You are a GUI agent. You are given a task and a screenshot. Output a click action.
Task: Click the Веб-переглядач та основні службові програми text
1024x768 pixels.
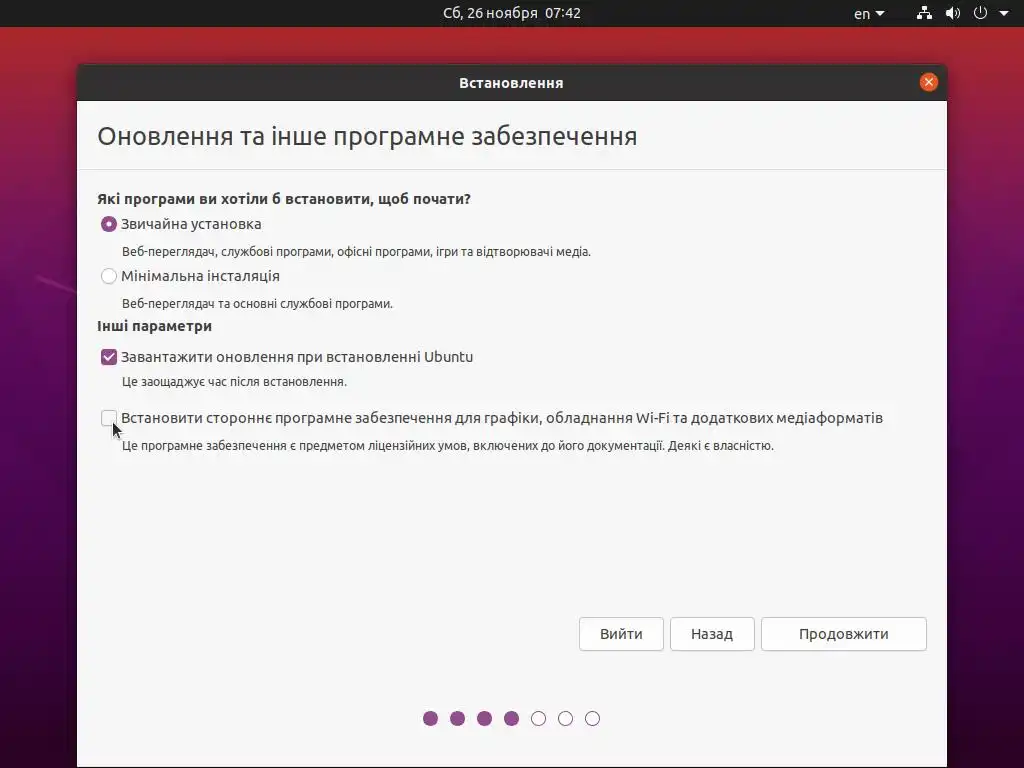point(257,304)
